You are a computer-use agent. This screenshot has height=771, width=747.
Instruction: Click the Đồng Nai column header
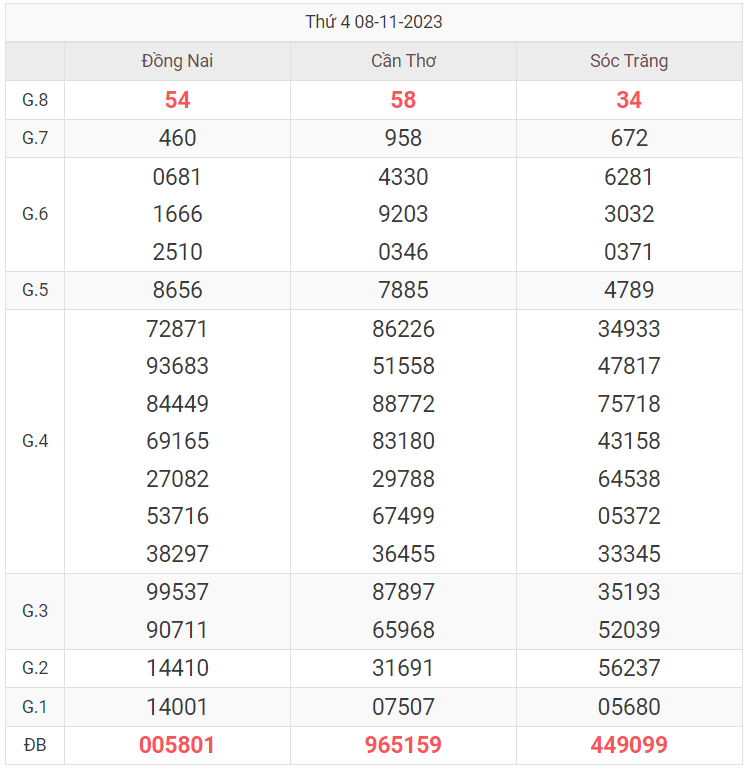pyautogui.click(x=177, y=61)
